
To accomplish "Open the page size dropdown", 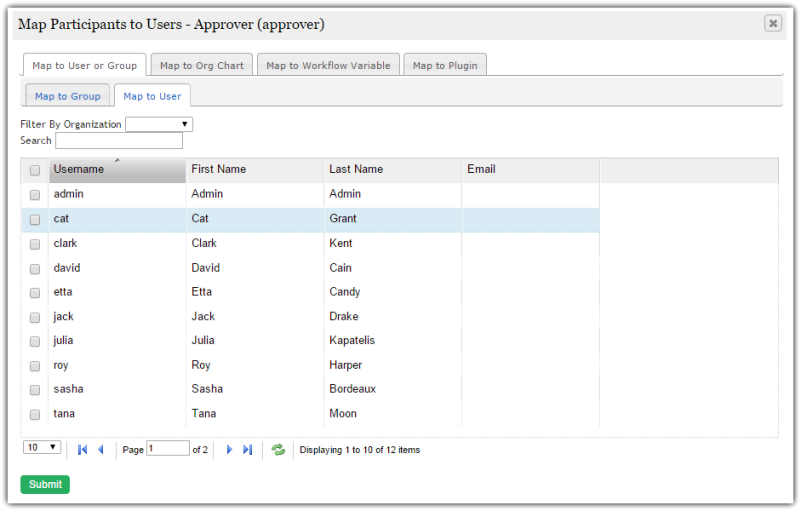I will click(42, 447).
